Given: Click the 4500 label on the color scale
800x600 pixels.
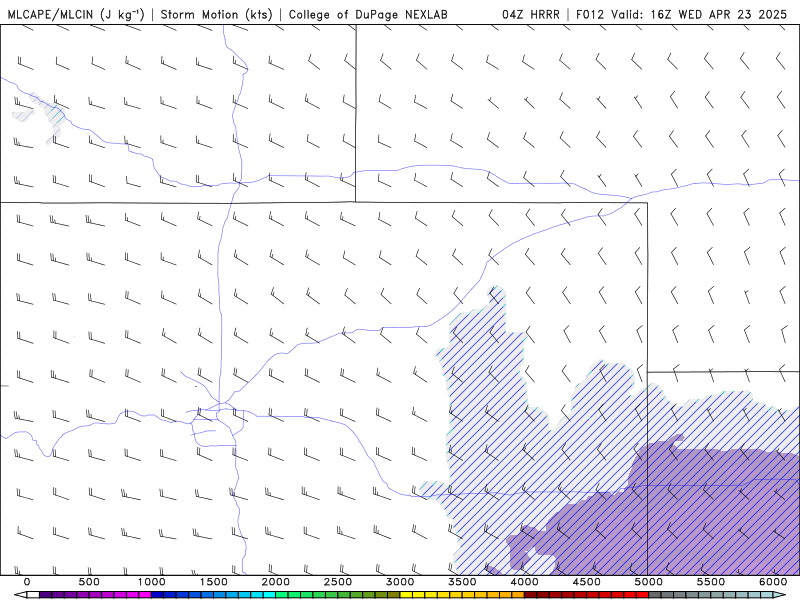Looking at the screenshot, I should [587, 582].
